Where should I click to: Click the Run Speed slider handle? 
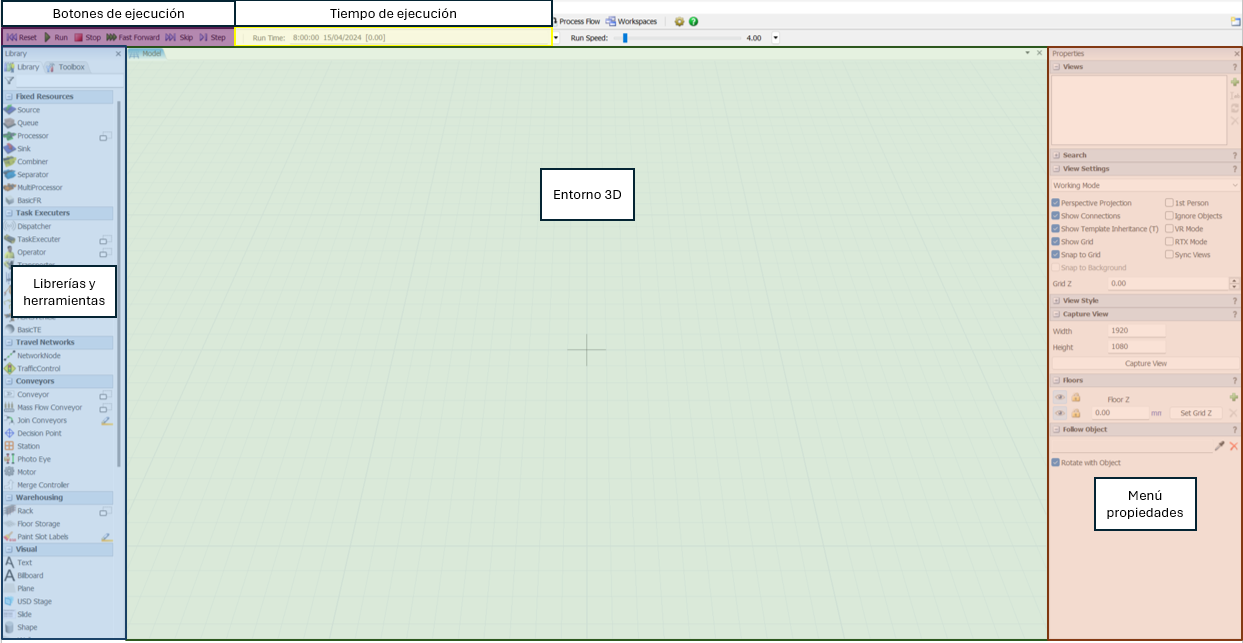625,38
